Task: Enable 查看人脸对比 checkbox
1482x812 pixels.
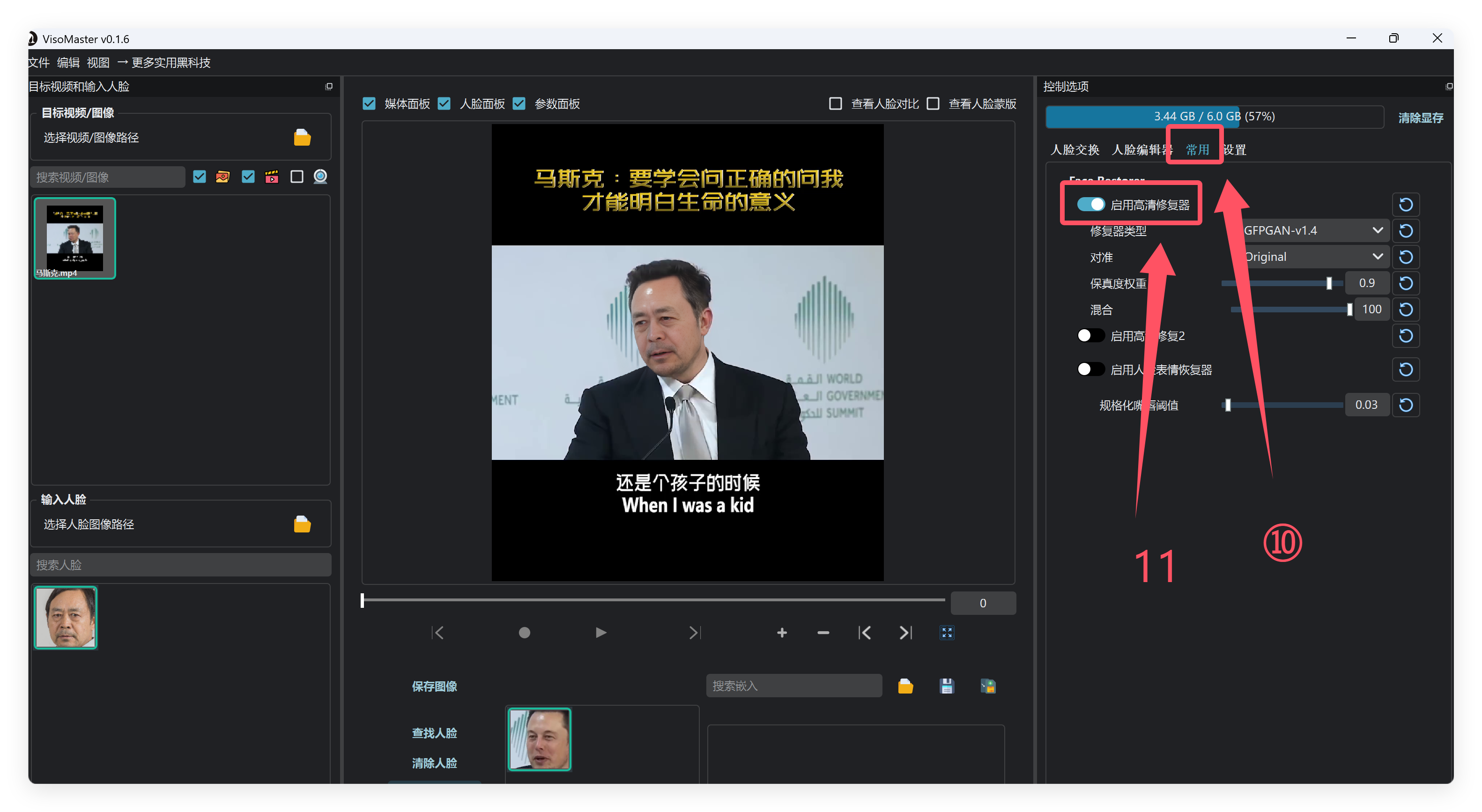Action: (835, 103)
